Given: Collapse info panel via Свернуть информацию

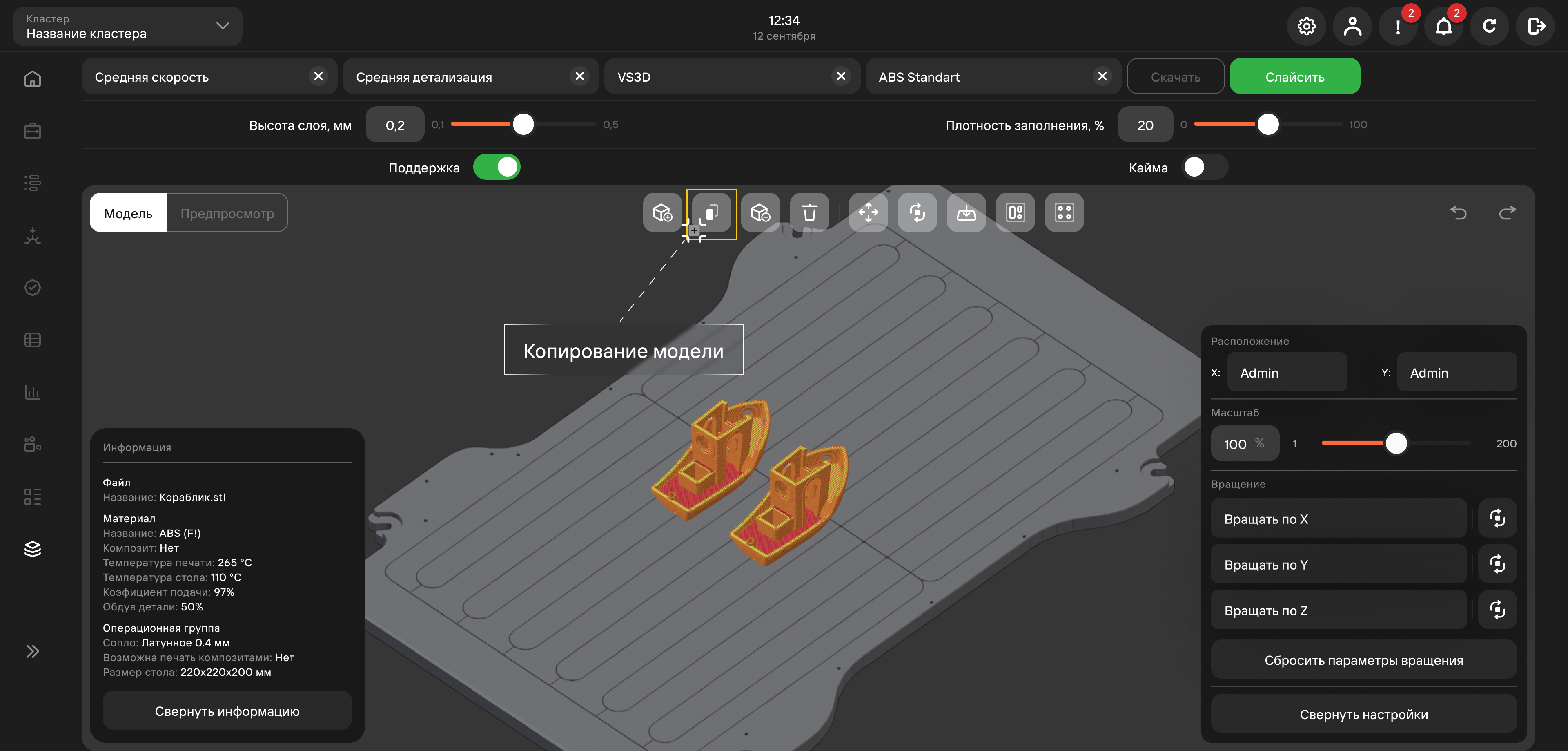Looking at the screenshot, I should tap(227, 711).
